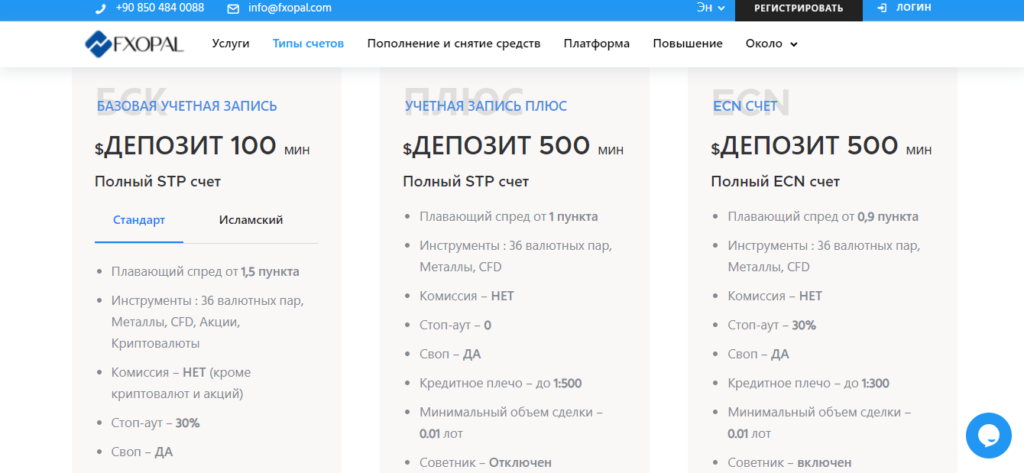Click the FXOPAL logo
This screenshot has height=473, width=1024.
click(x=135, y=44)
